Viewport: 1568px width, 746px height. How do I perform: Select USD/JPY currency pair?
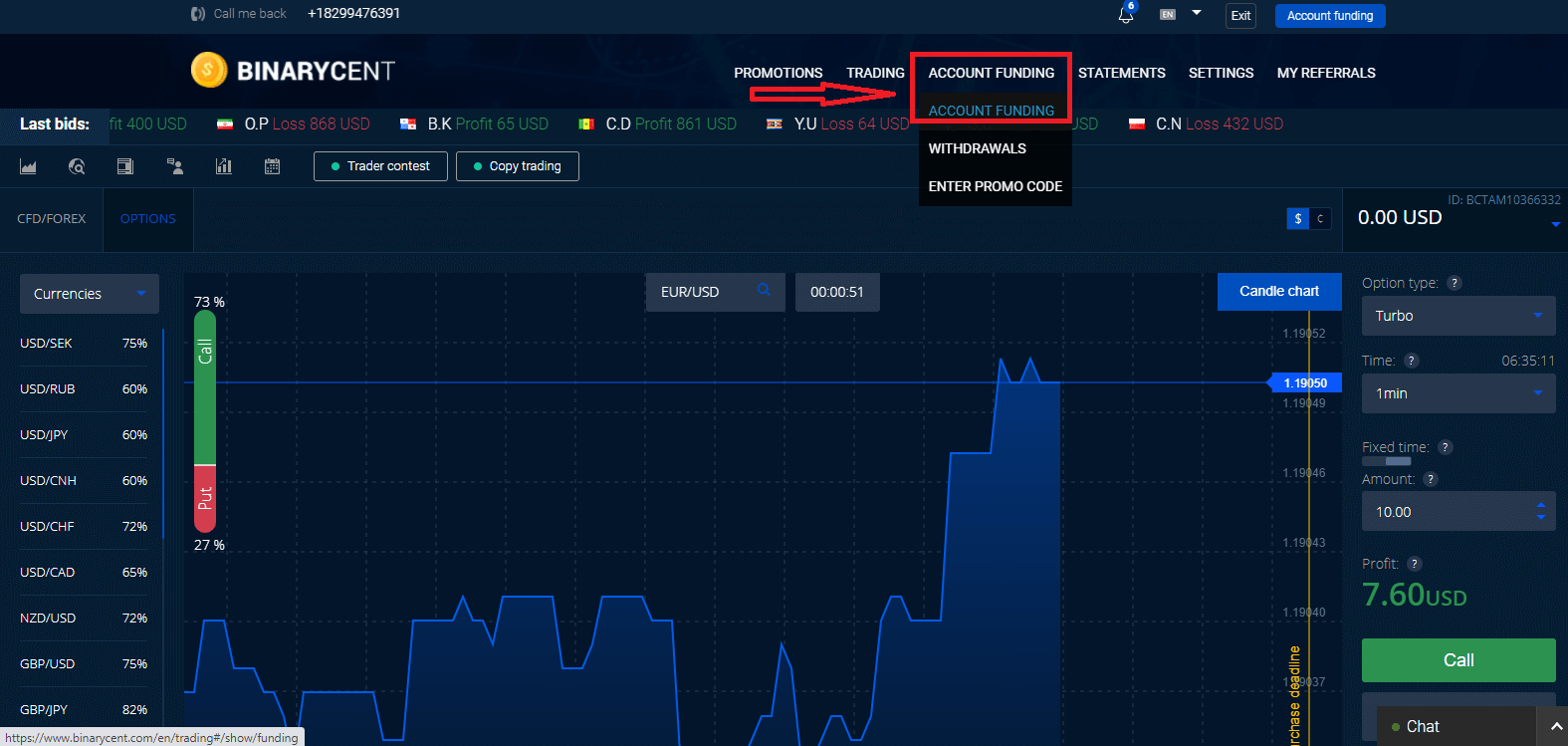point(84,435)
